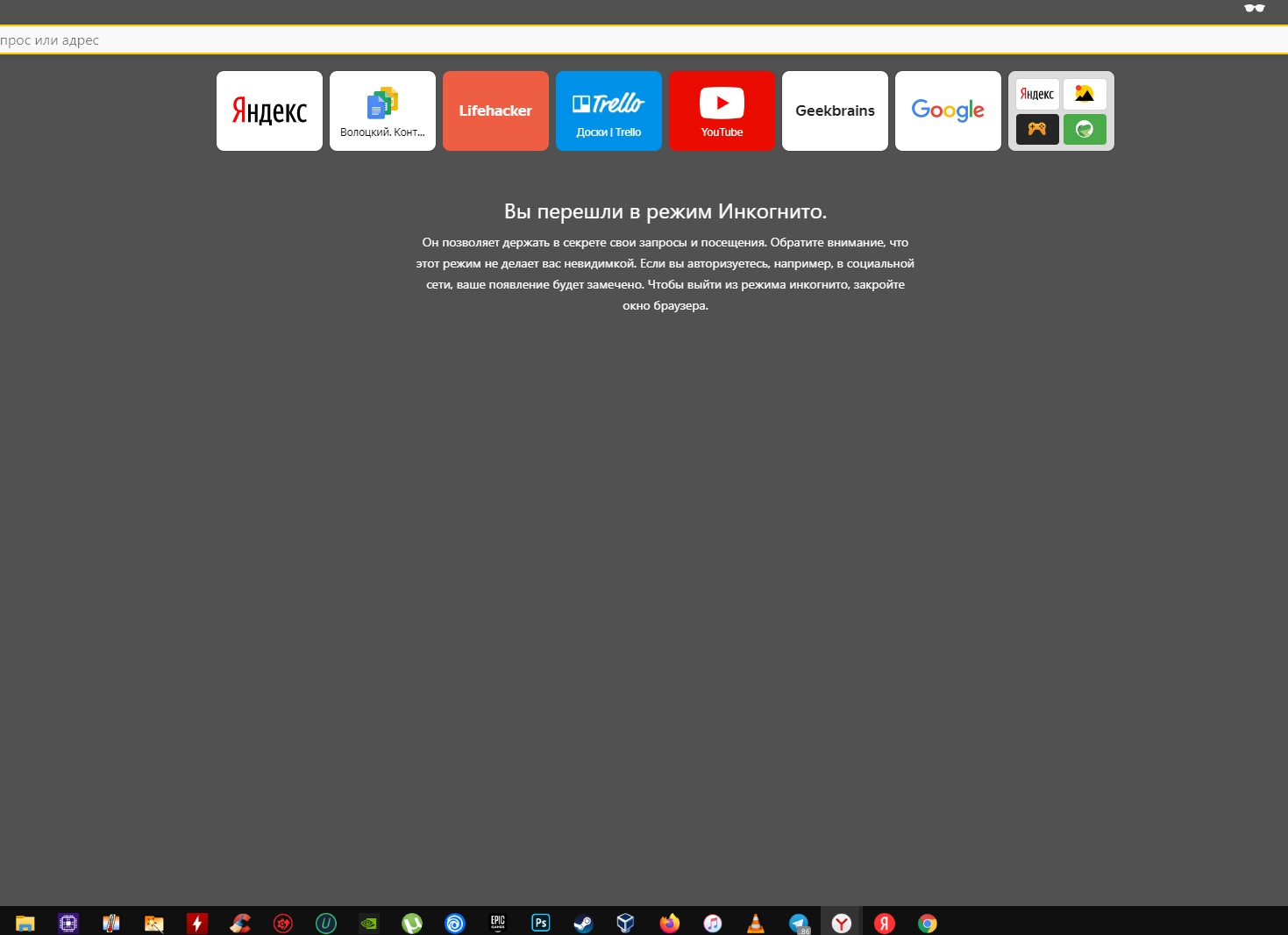This screenshot has width=1288, height=935.
Task: Launch Google Chrome from the taskbar
Action: click(927, 923)
